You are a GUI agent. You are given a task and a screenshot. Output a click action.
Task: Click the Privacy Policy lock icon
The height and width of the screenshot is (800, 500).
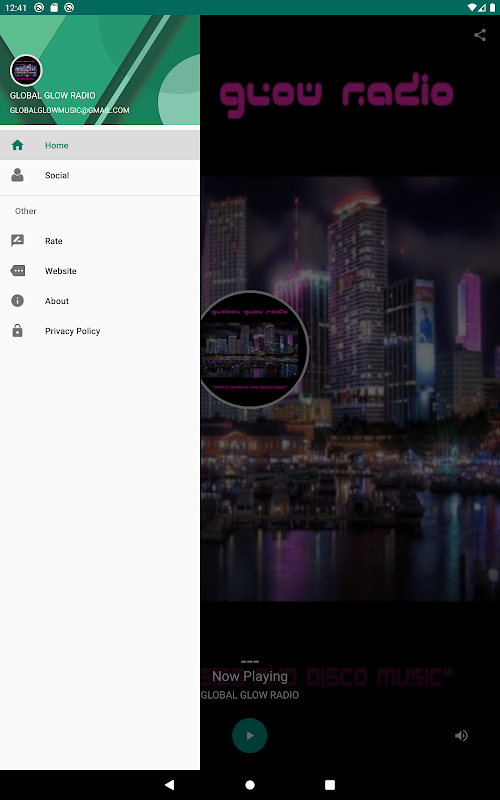click(x=17, y=331)
